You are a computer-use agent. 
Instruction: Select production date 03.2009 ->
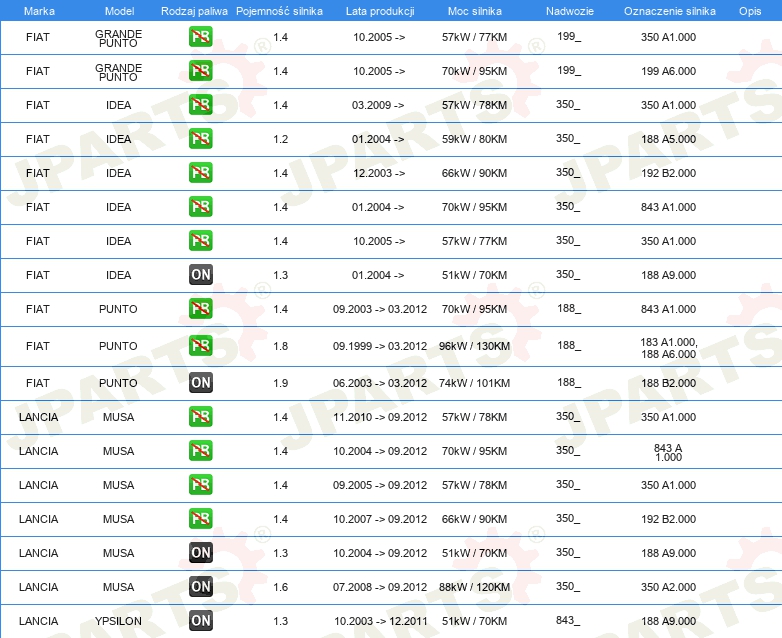(x=378, y=105)
